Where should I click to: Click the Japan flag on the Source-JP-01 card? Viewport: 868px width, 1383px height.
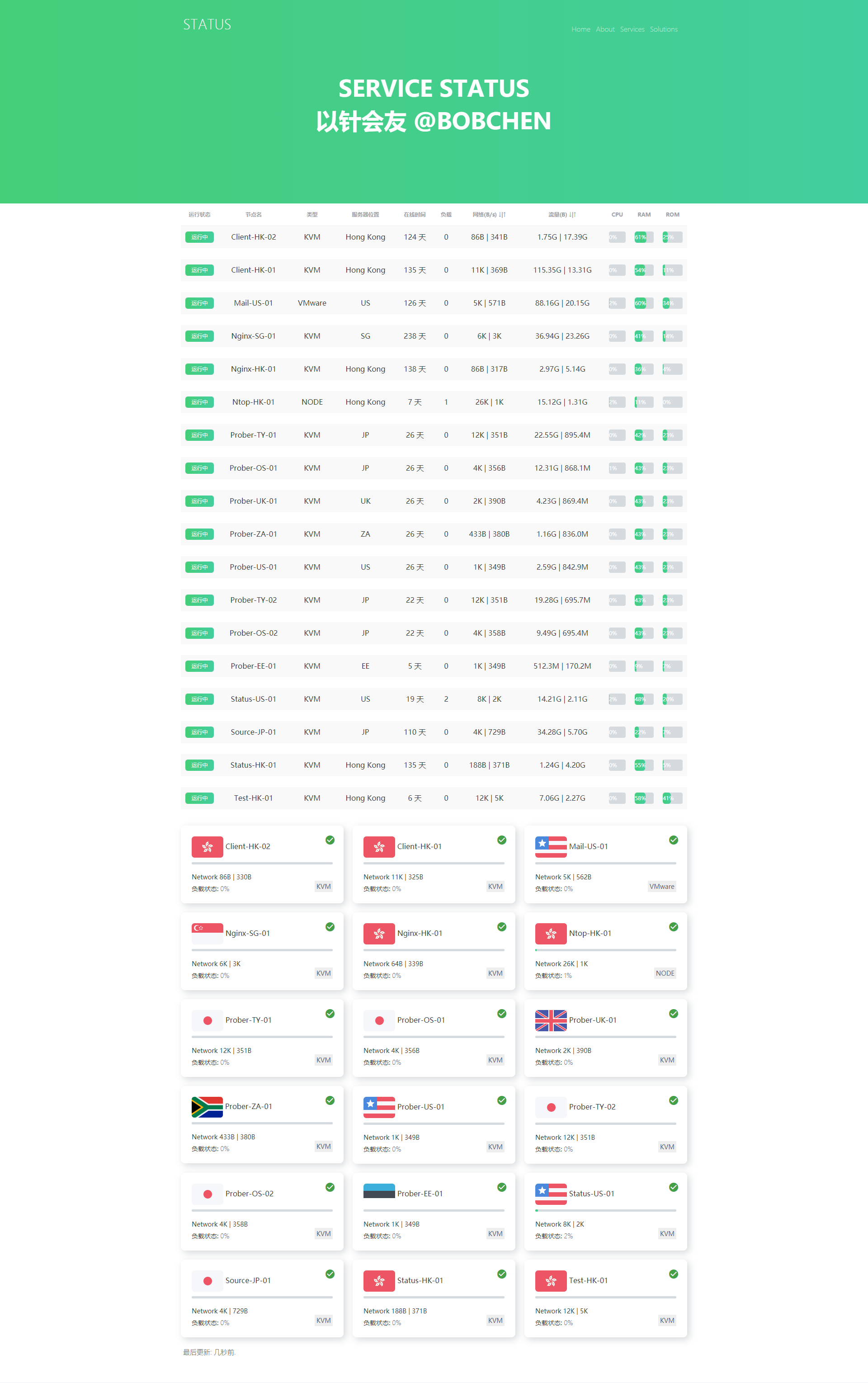point(207,1280)
